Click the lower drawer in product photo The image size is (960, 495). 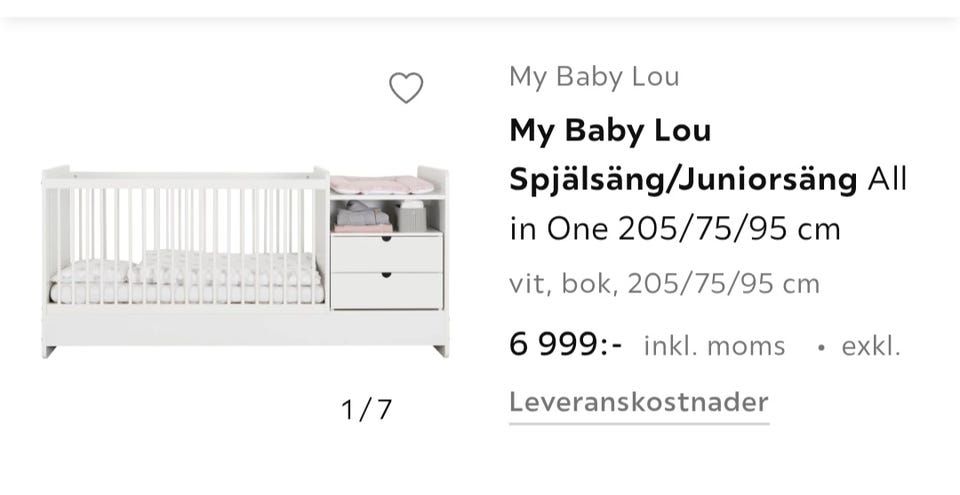coord(386,290)
